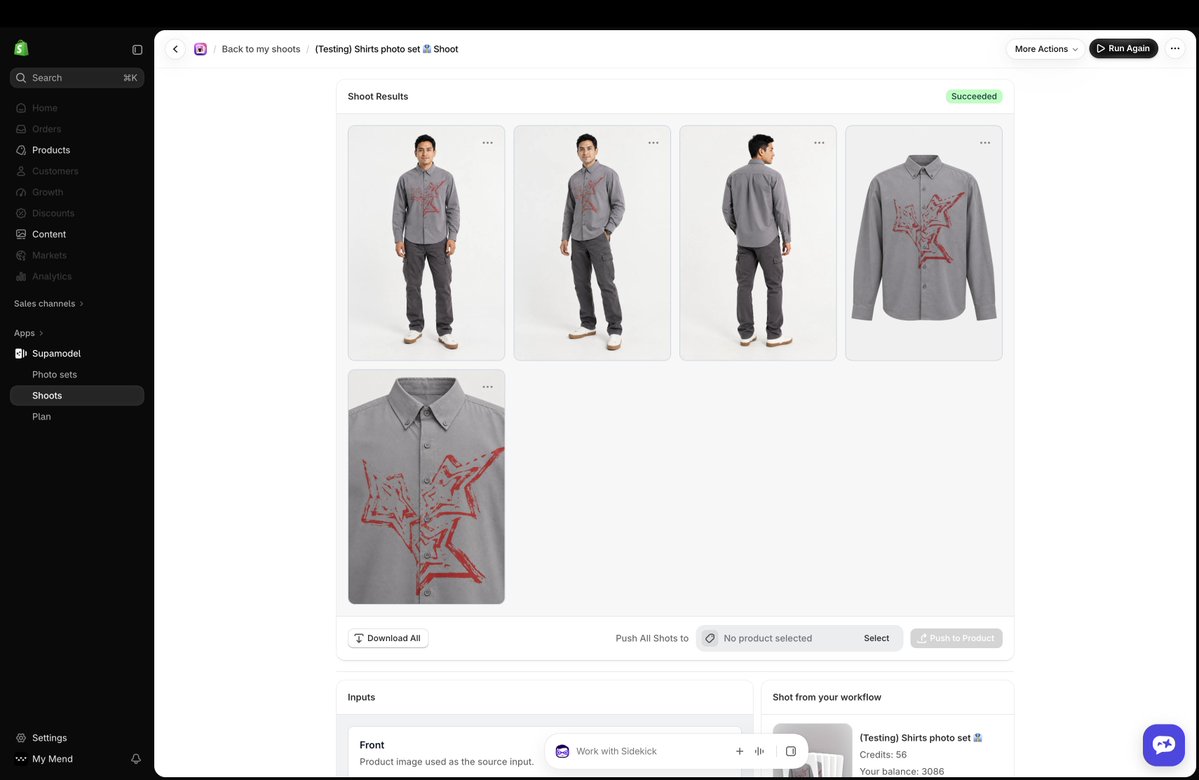Expand Sales channels section
This screenshot has height=780, width=1199.
49,304
